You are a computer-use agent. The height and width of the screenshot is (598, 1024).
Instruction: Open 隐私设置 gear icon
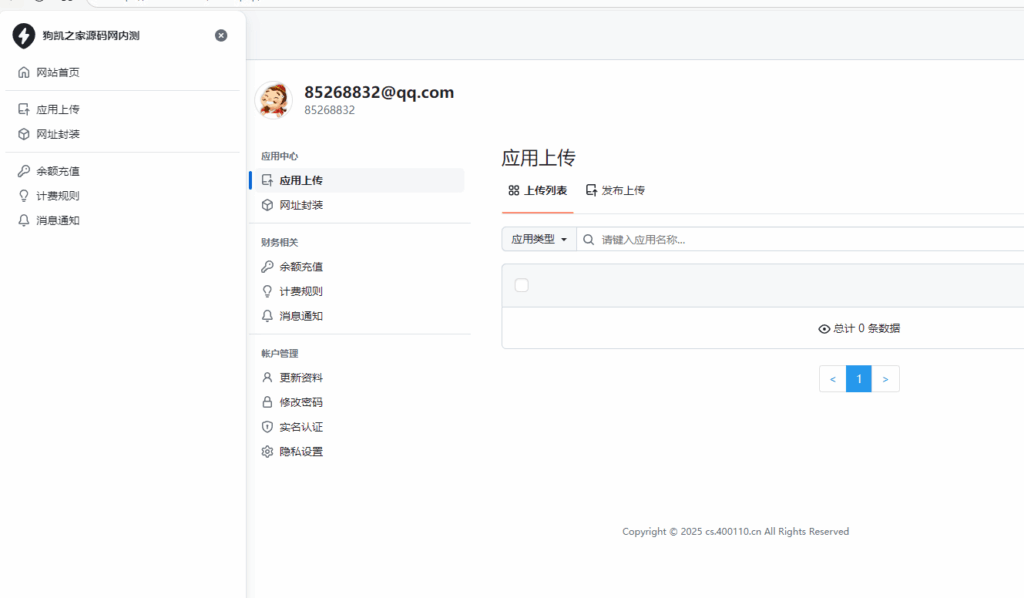(267, 451)
